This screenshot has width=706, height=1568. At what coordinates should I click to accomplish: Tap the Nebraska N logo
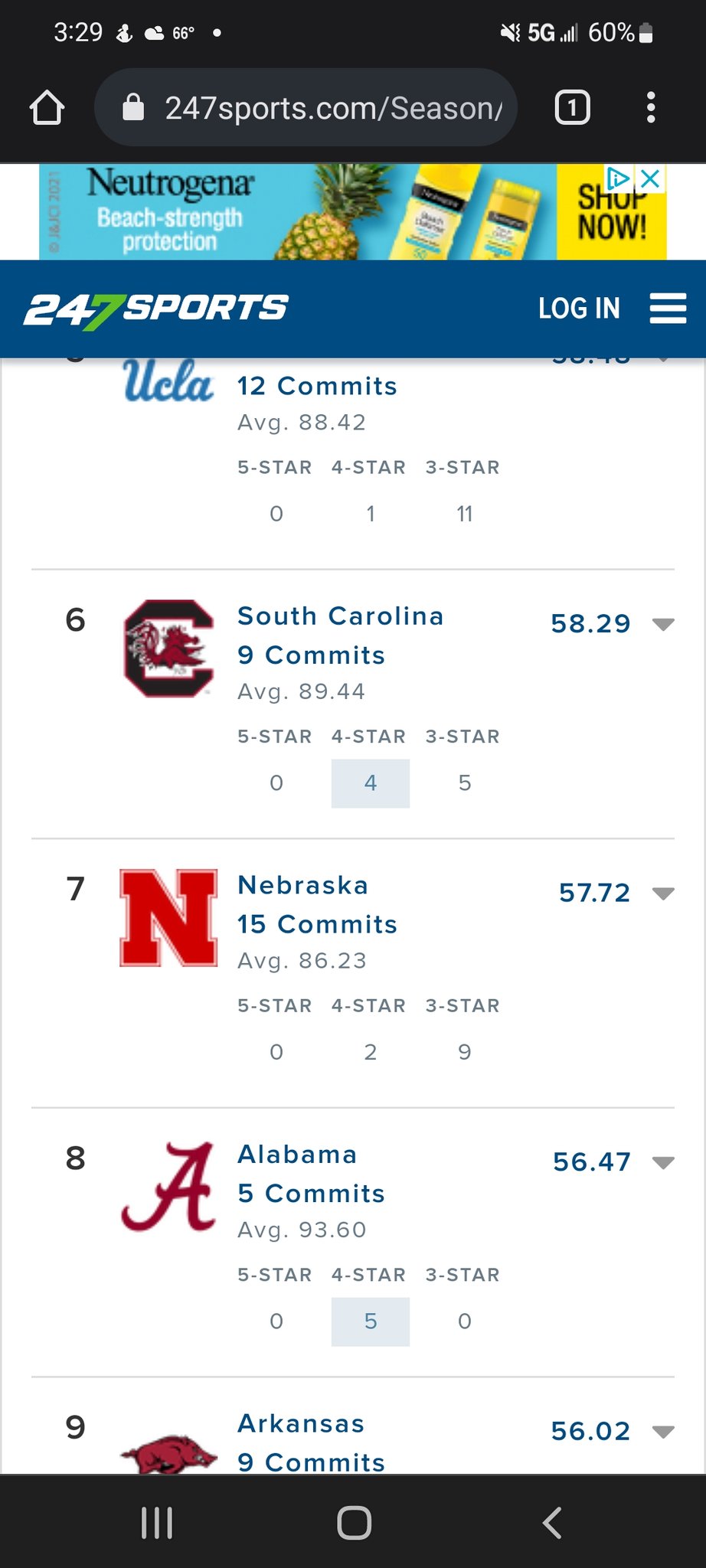(x=169, y=918)
